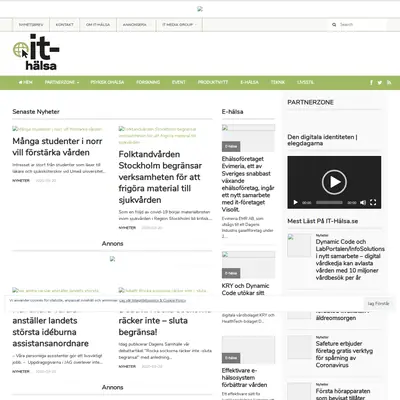
Task: Open Folktandvården Stockholm begränsar article headline
Action: click(160, 177)
